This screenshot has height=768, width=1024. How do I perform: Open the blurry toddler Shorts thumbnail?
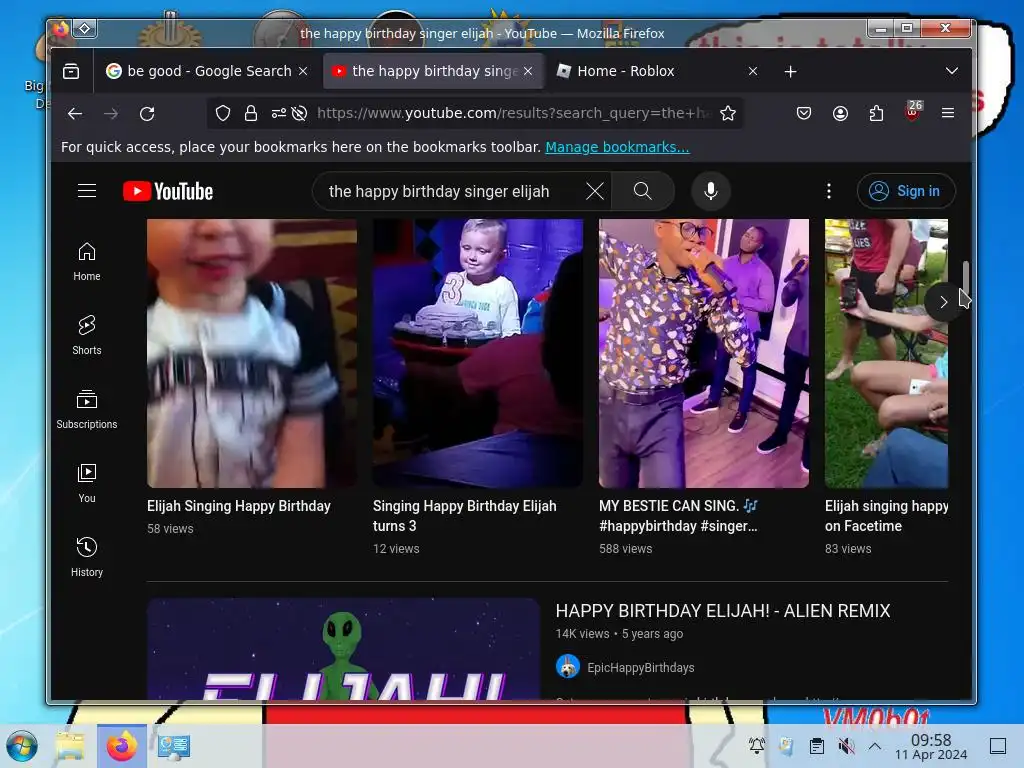coord(251,353)
